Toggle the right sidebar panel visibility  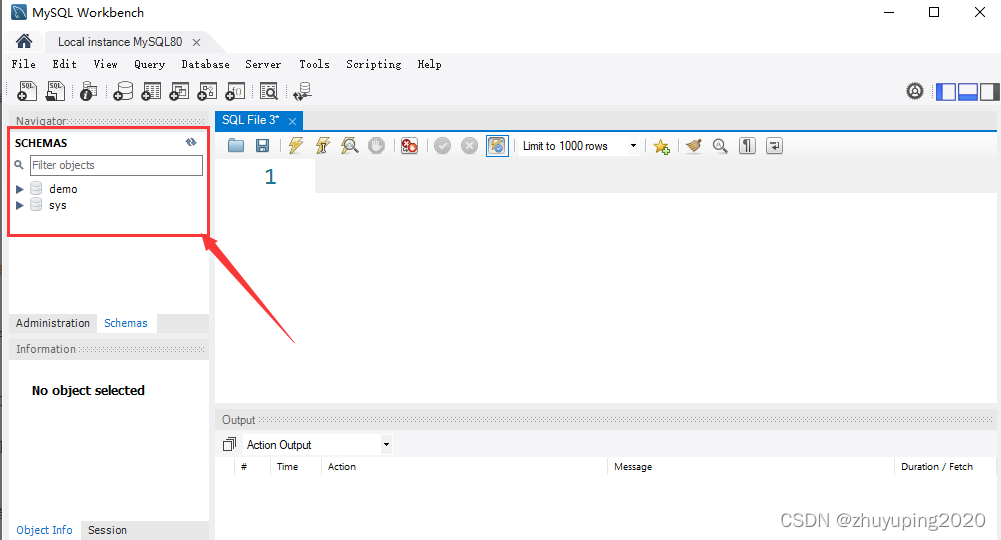990,92
